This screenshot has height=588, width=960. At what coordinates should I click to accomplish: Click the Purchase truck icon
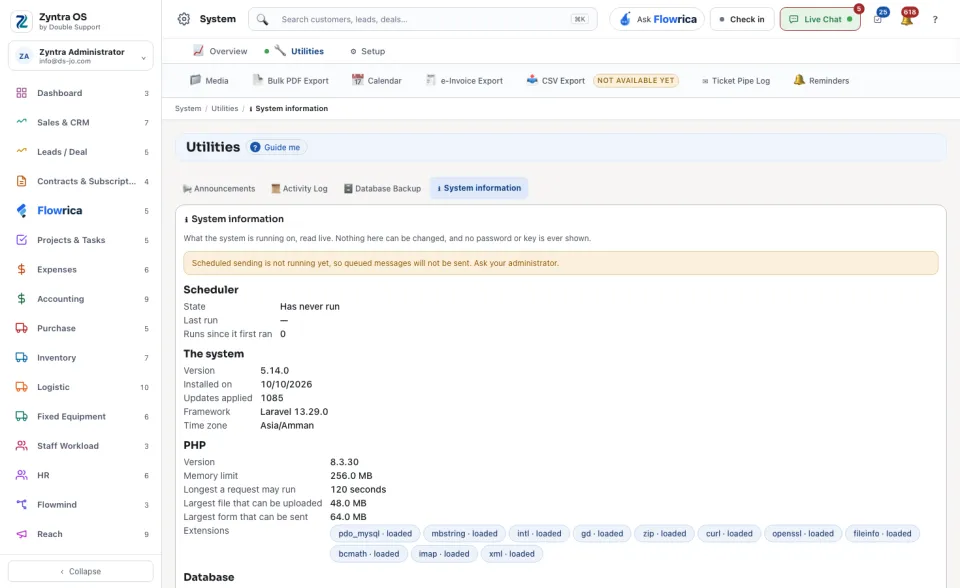pos(21,328)
